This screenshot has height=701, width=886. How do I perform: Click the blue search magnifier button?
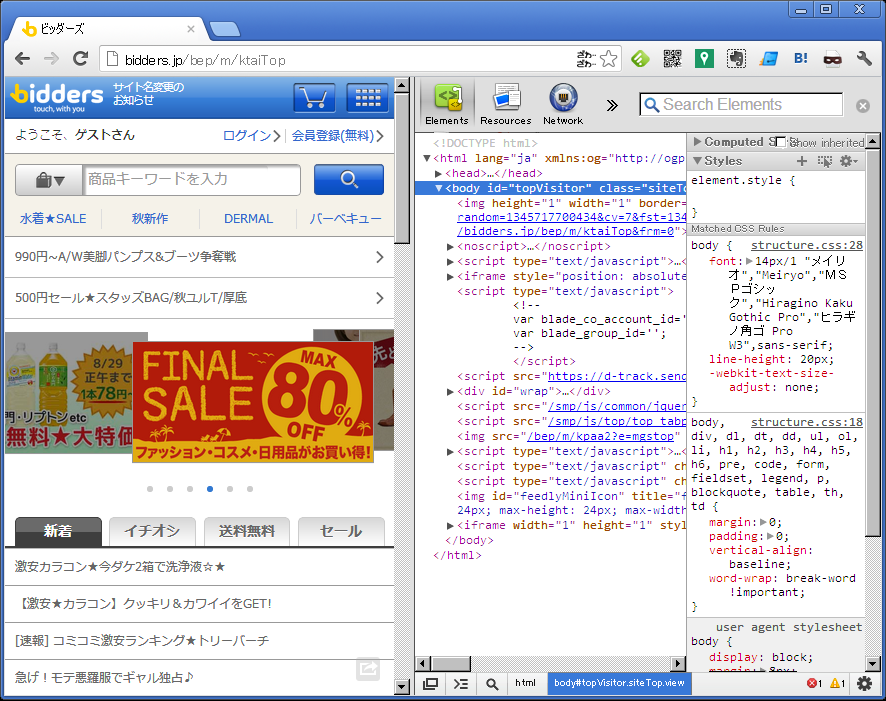coord(349,180)
